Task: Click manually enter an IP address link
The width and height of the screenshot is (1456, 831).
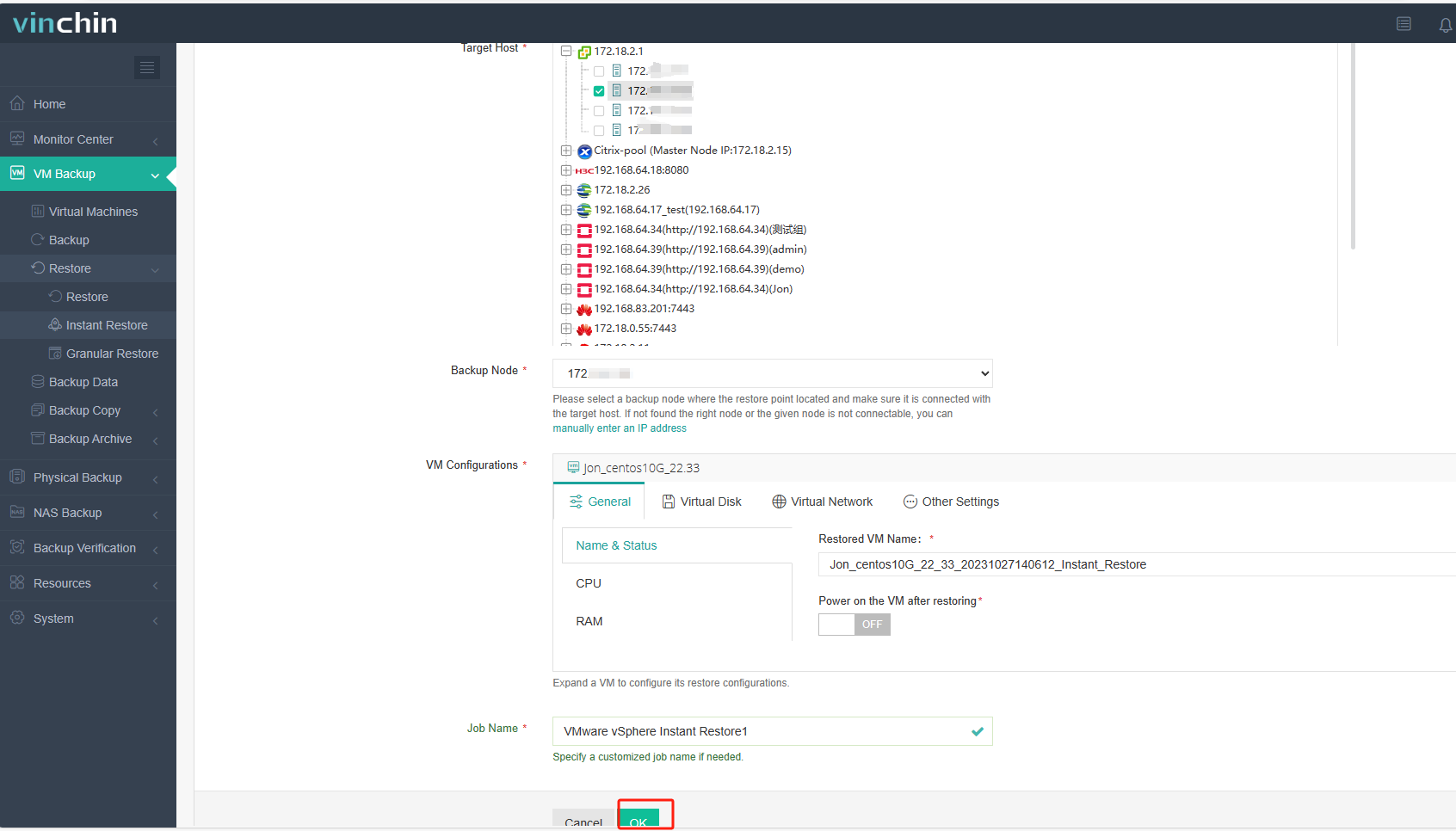Action: [x=620, y=428]
